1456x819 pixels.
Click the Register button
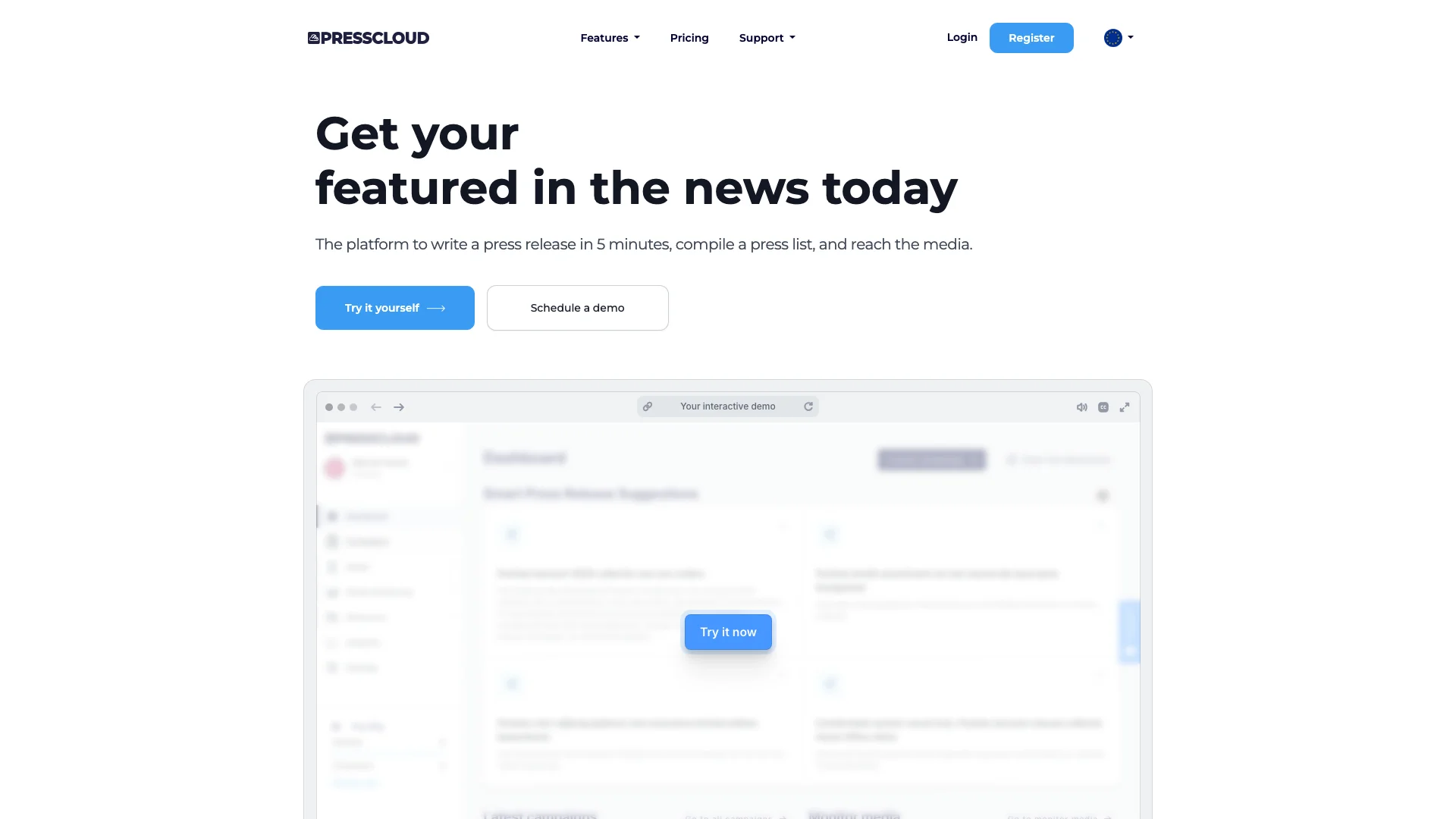click(1031, 37)
